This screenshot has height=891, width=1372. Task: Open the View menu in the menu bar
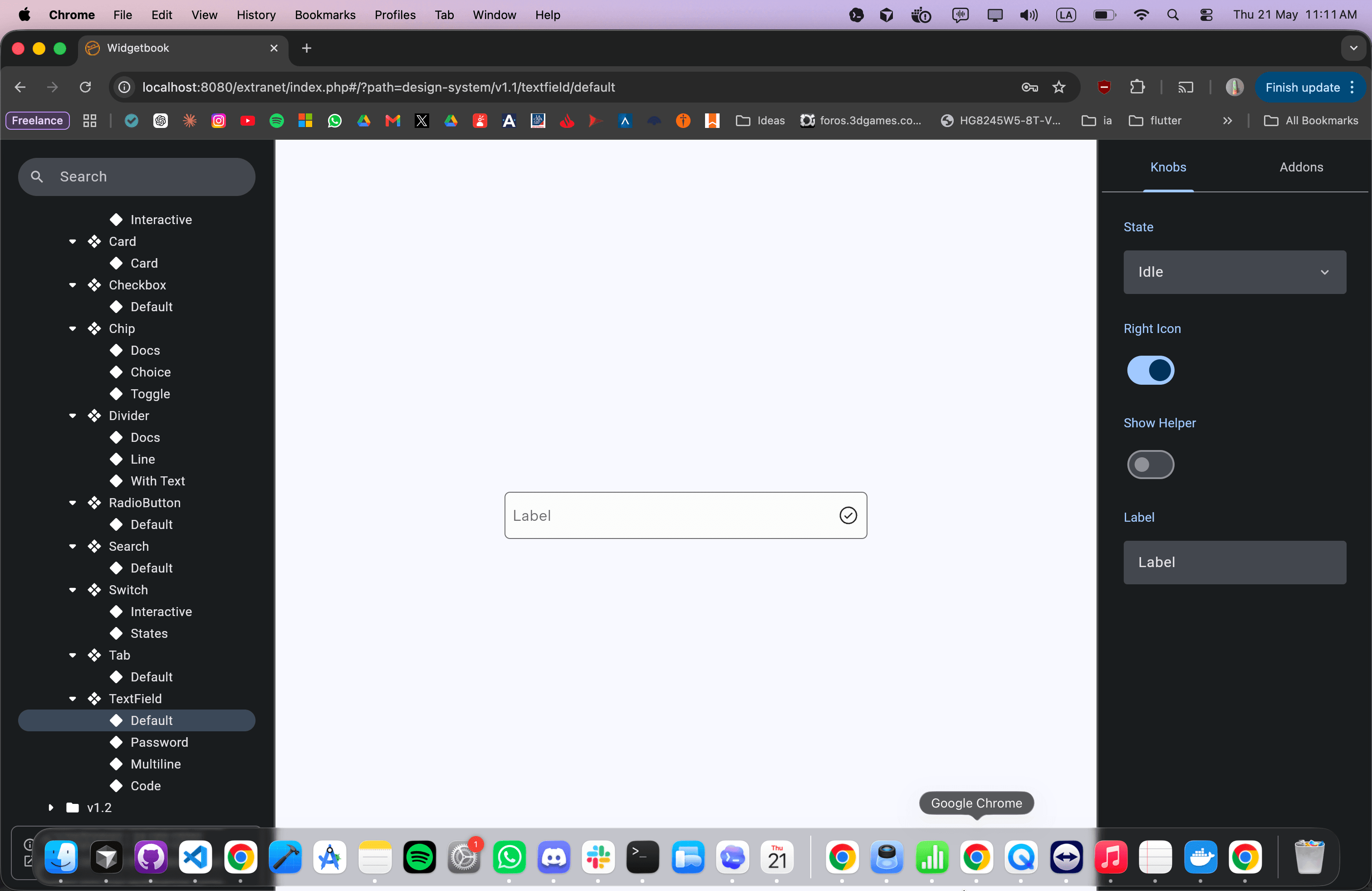[204, 15]
